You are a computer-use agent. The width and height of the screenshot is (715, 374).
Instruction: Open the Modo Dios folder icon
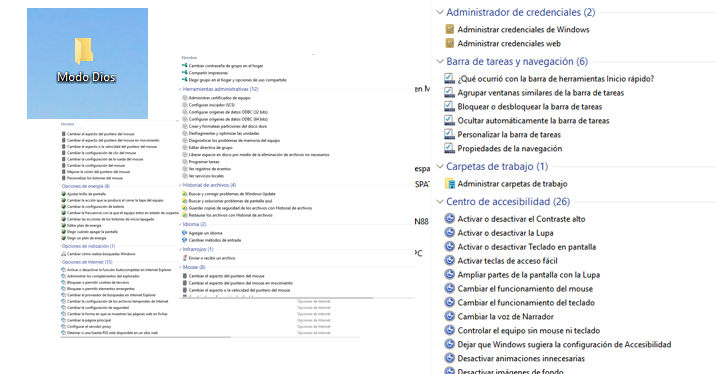(84, 51)
